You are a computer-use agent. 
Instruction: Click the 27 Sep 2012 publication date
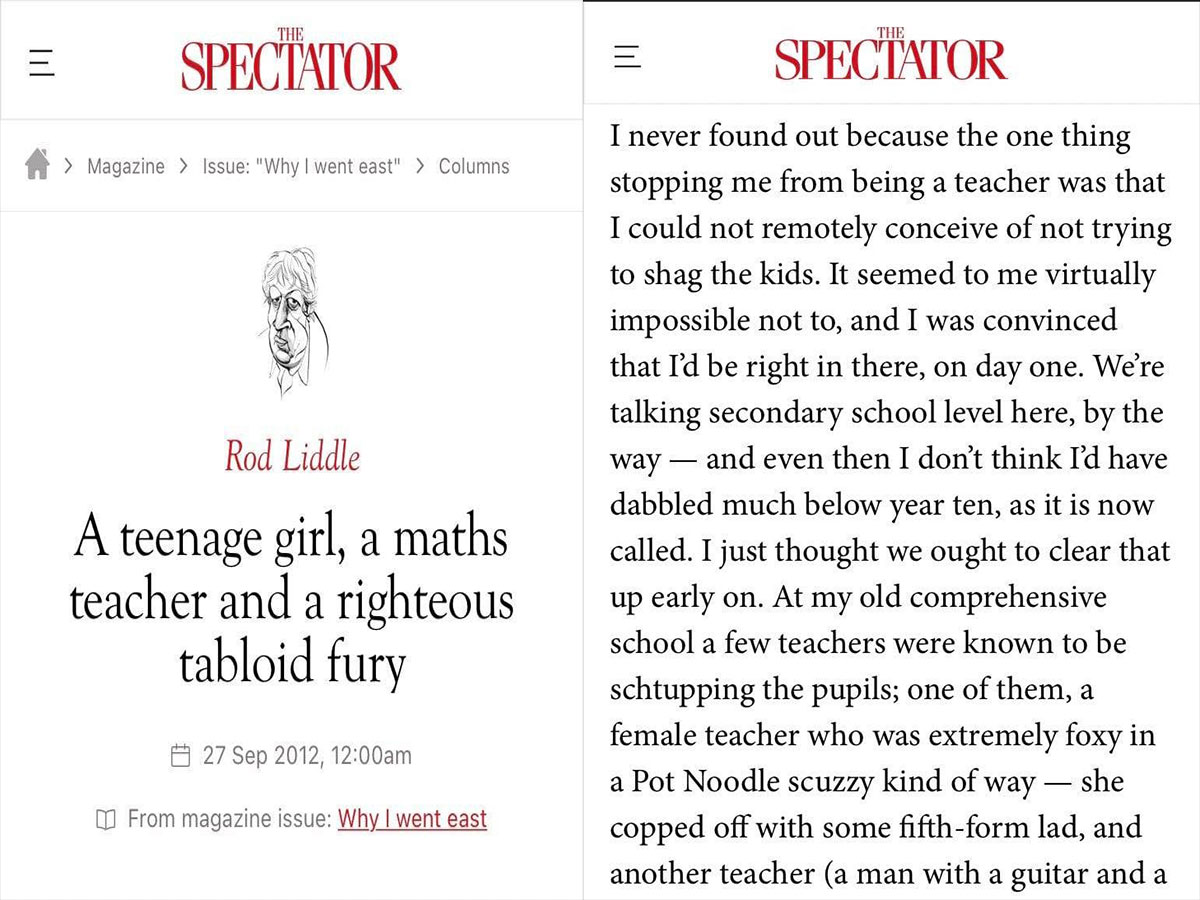coord(307,755)
